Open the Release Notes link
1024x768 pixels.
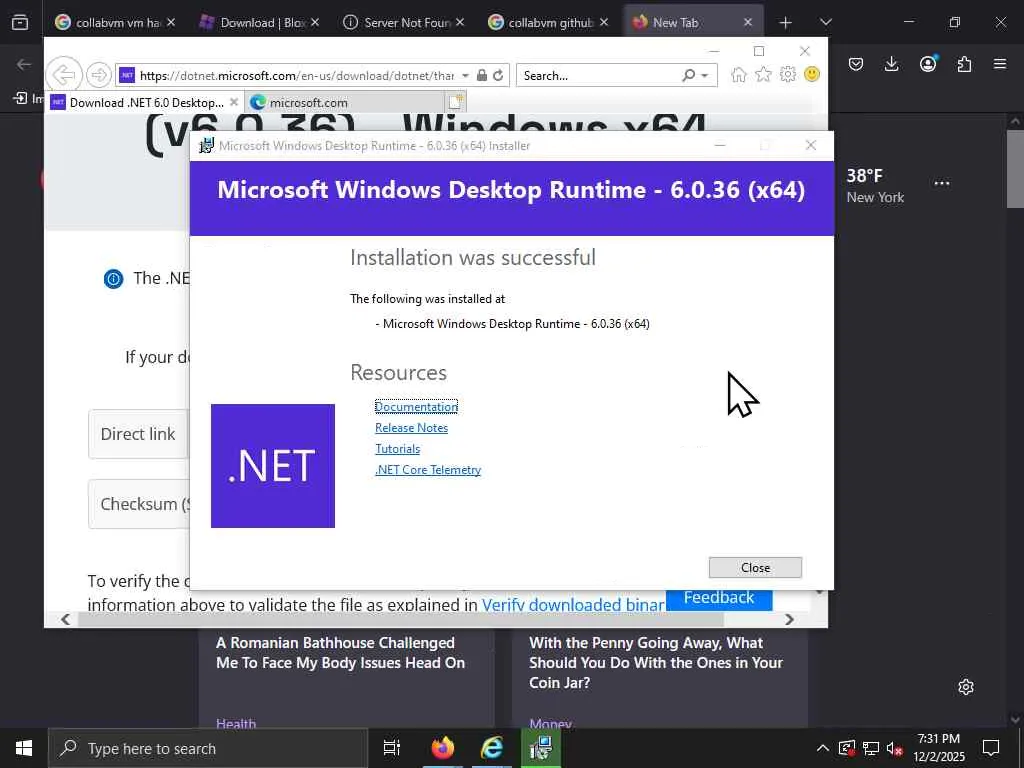tap(411, 428)
